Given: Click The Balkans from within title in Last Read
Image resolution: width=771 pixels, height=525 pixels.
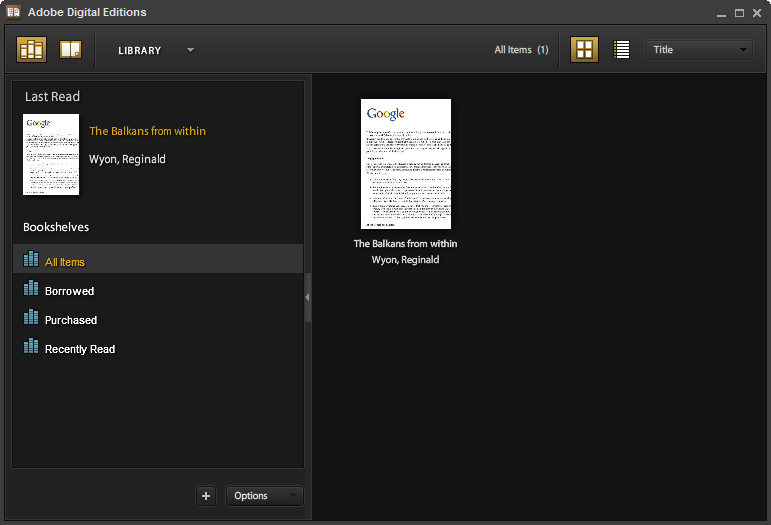Looking at the screenshot, I should 148,131.
